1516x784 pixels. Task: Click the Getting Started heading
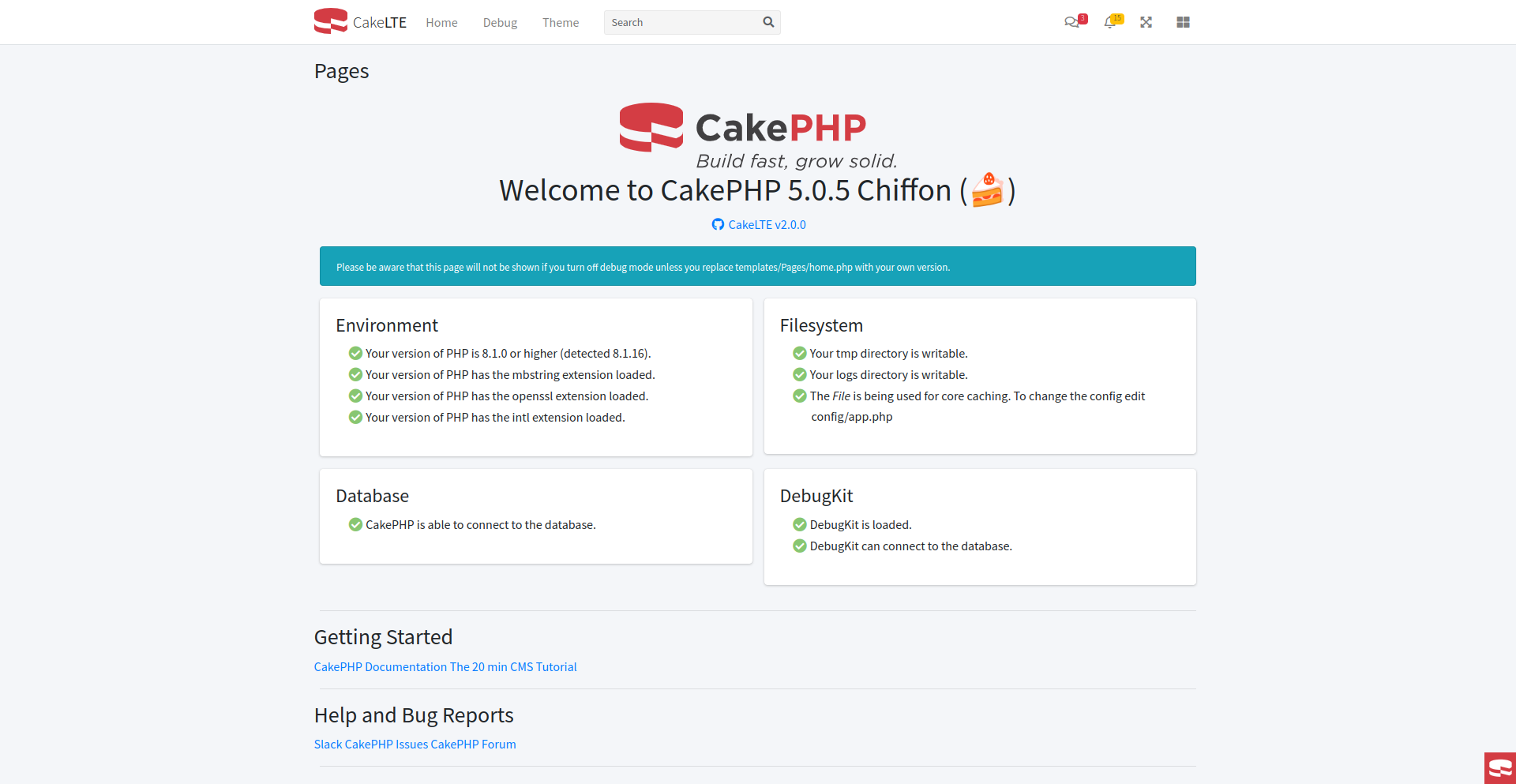coord(383,637)
